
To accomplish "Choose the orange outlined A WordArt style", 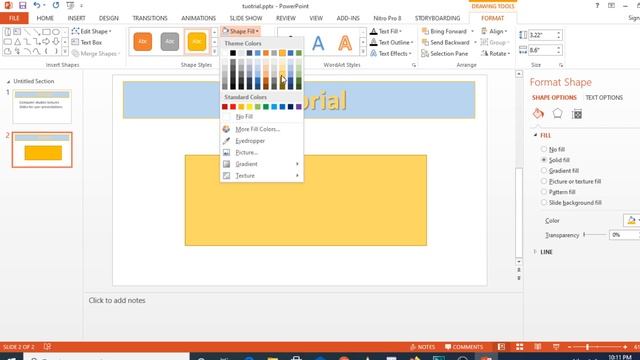I will coord(345,43).
